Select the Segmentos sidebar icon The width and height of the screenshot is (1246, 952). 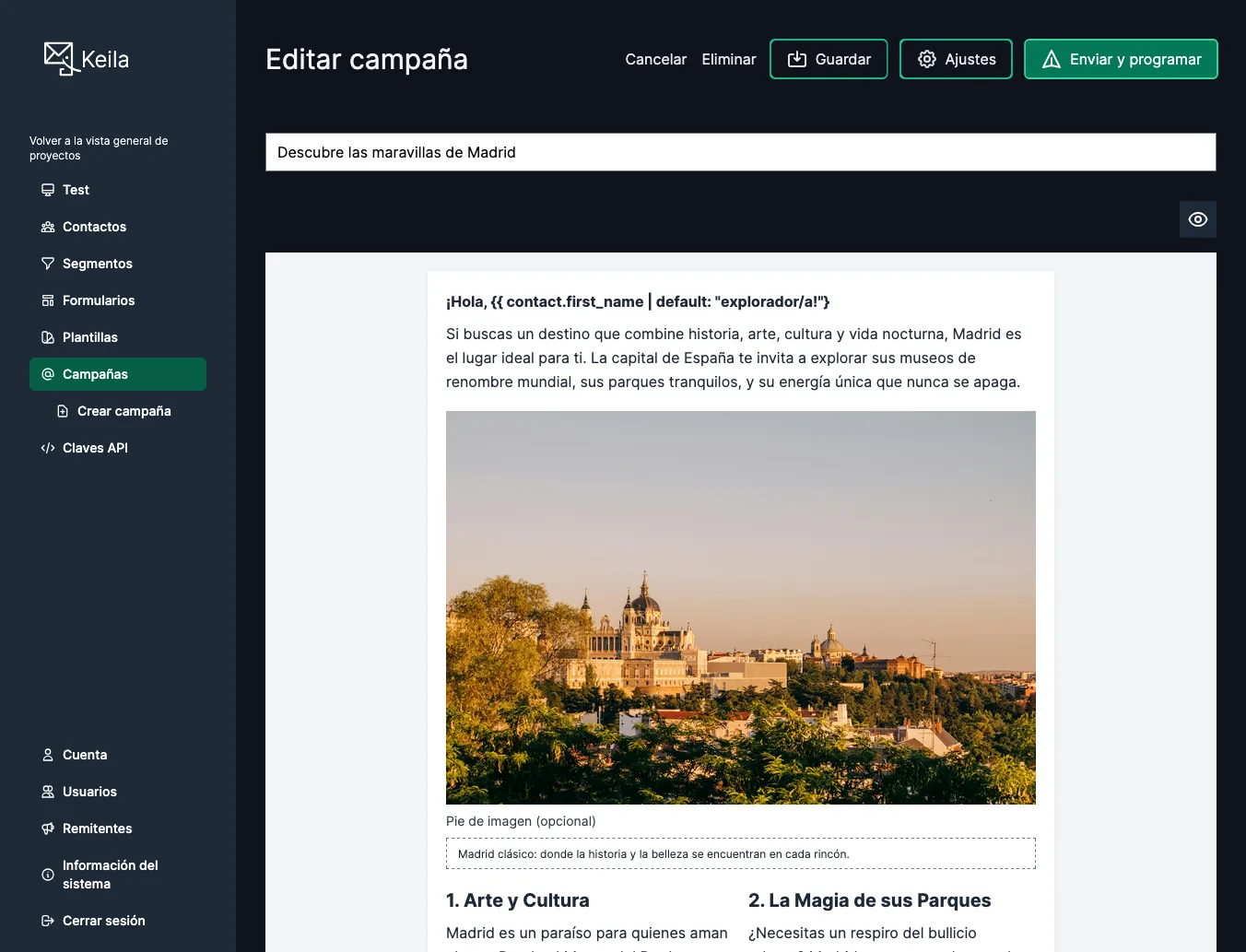coord(47,264)
